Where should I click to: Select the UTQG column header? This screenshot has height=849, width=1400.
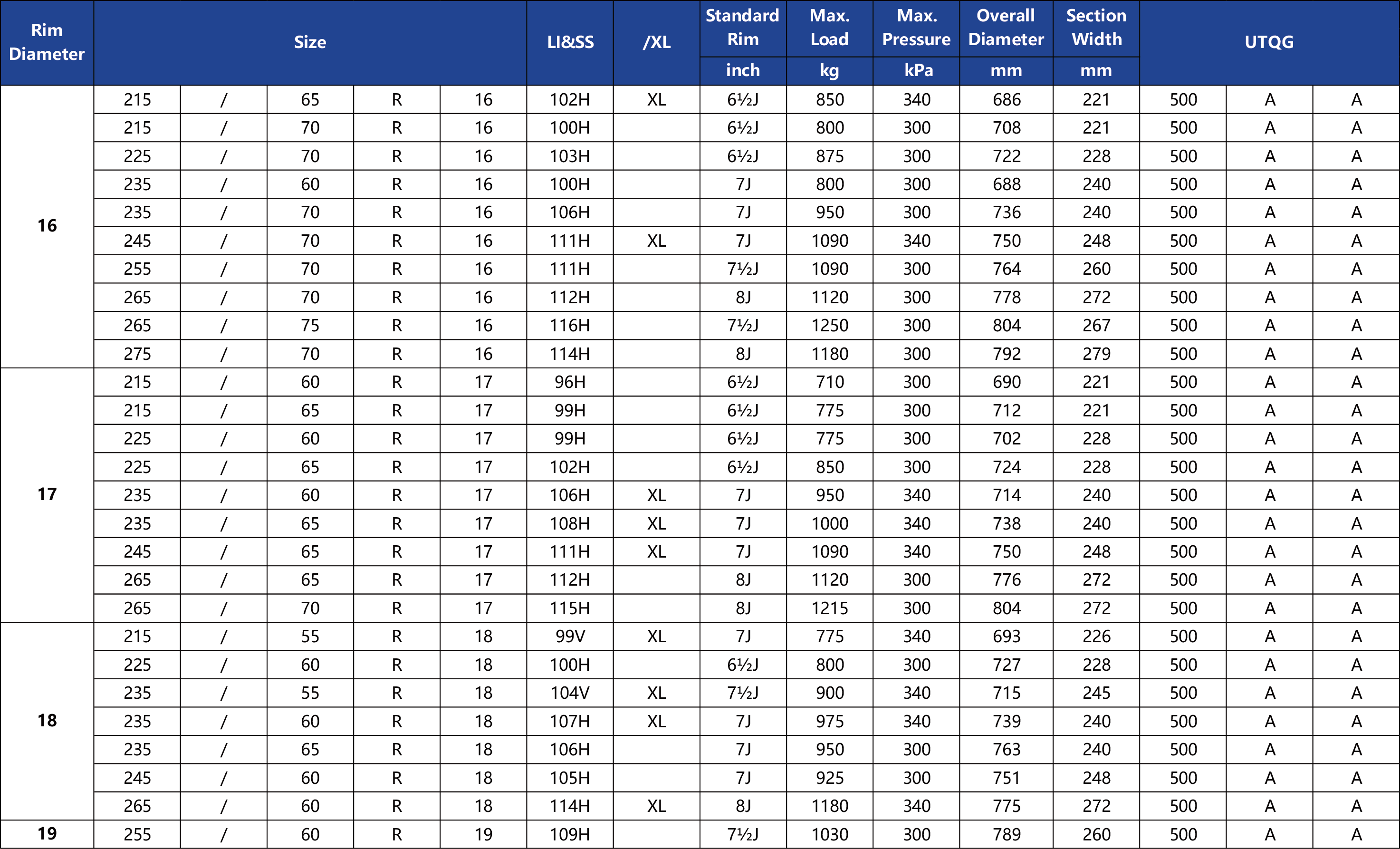(1269, 43)
